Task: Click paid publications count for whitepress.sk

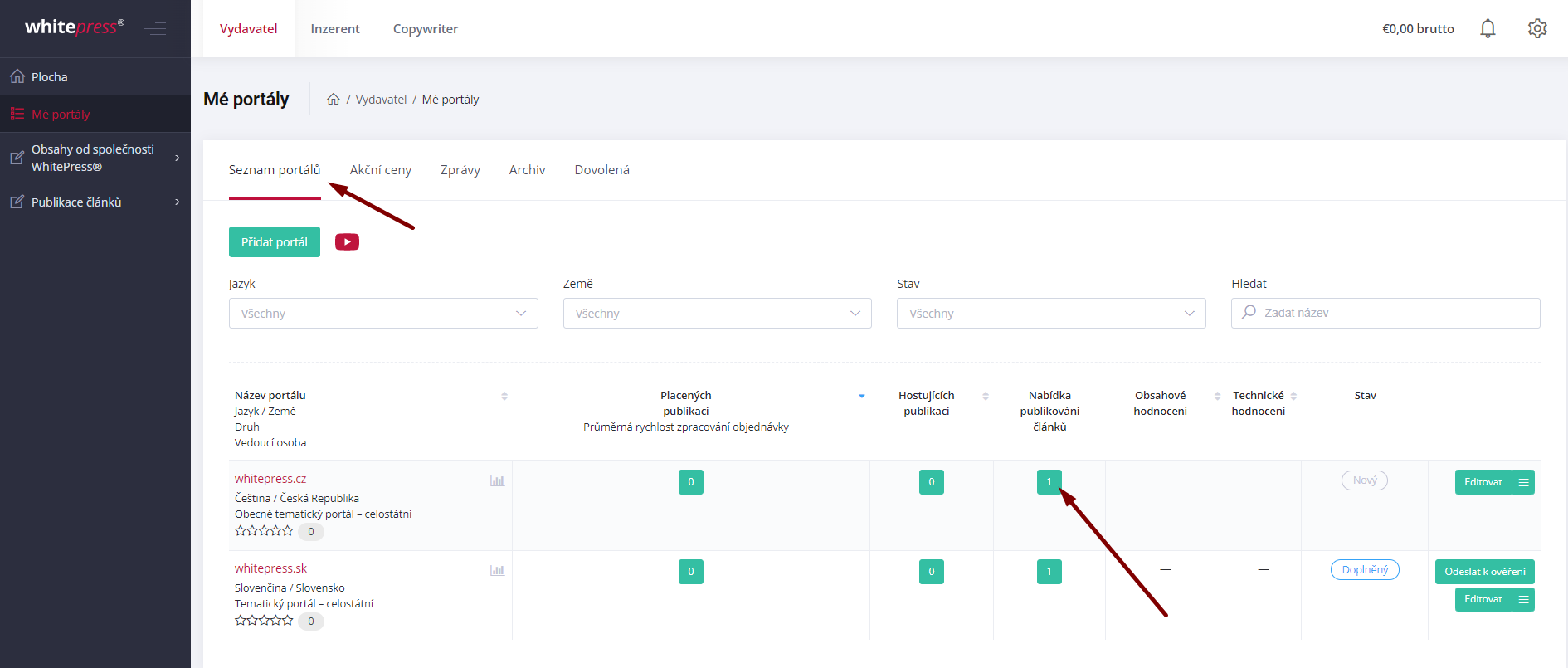Action: [691, 572]
